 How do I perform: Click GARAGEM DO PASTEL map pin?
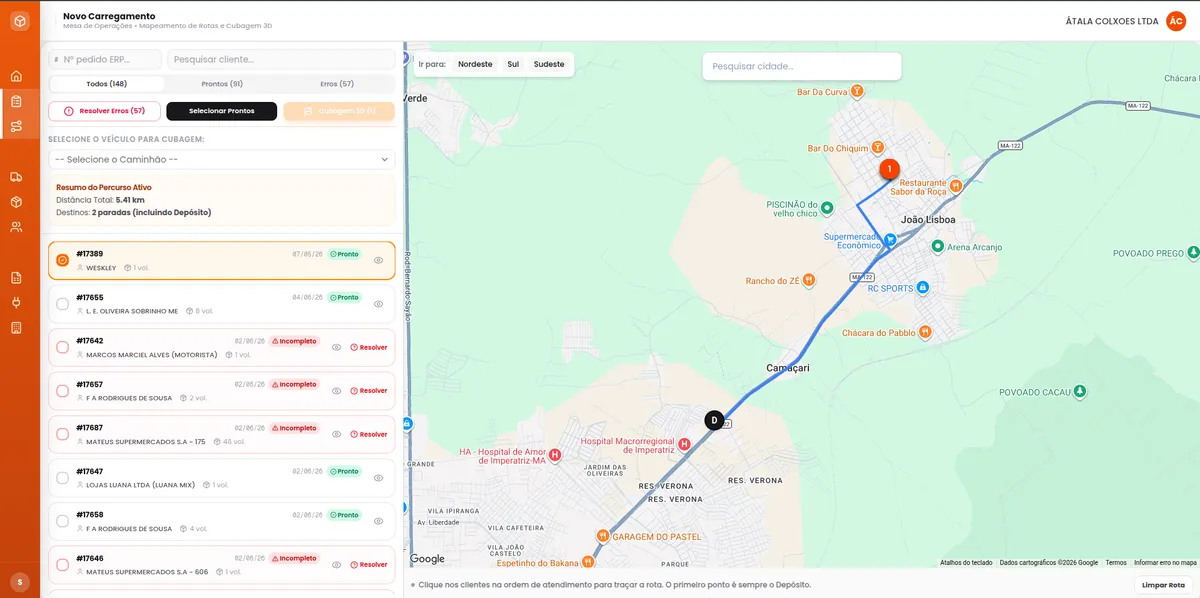click(602, 536)
